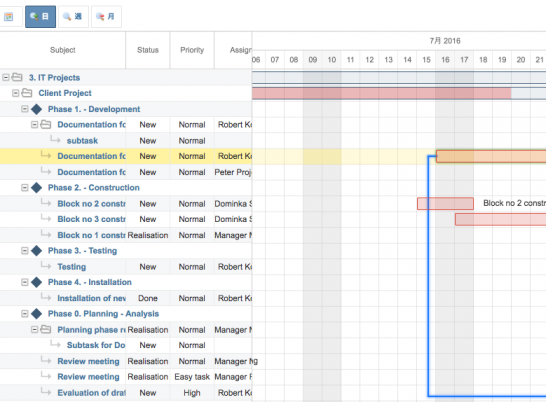The height and width of the screenshot is (402, 546).
Task: Click 'Realisation' status of Block no 1
Action: pos(148,235)
